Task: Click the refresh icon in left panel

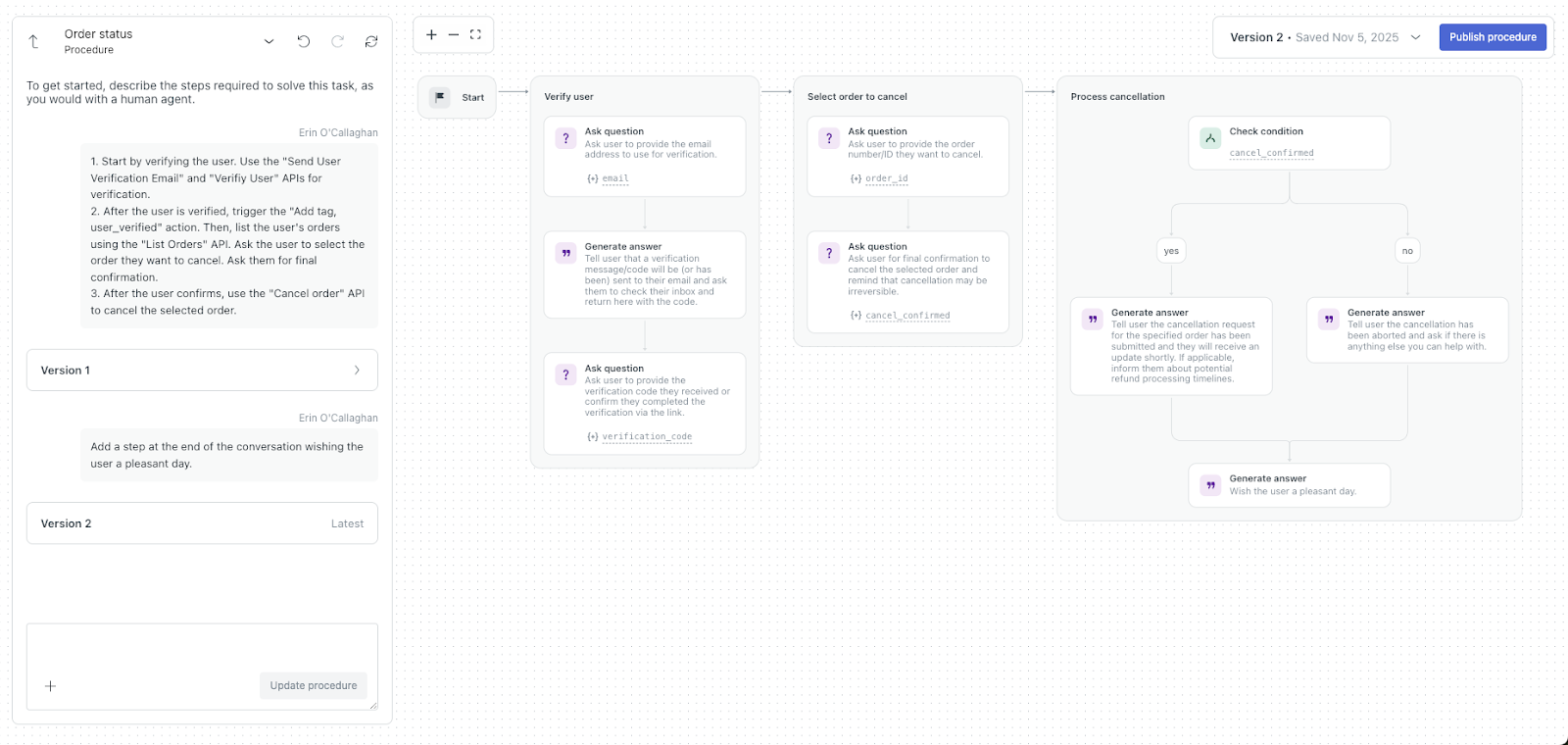Action: (x=371, y=41)
